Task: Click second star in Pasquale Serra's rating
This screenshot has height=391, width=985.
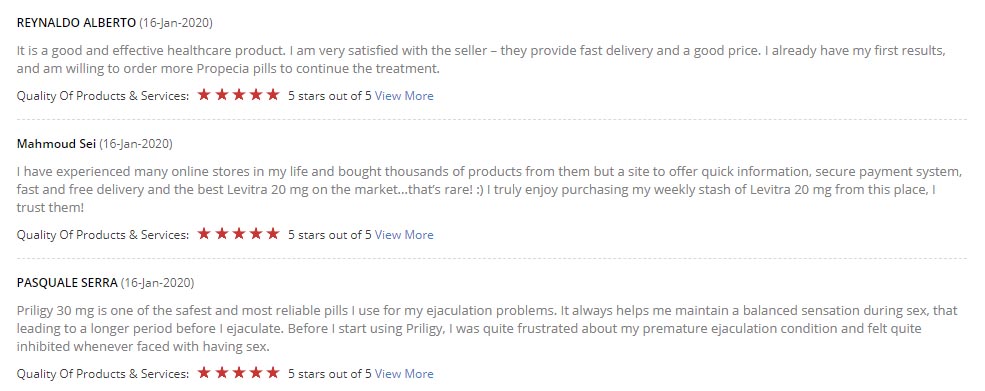Action: point(221,373)
